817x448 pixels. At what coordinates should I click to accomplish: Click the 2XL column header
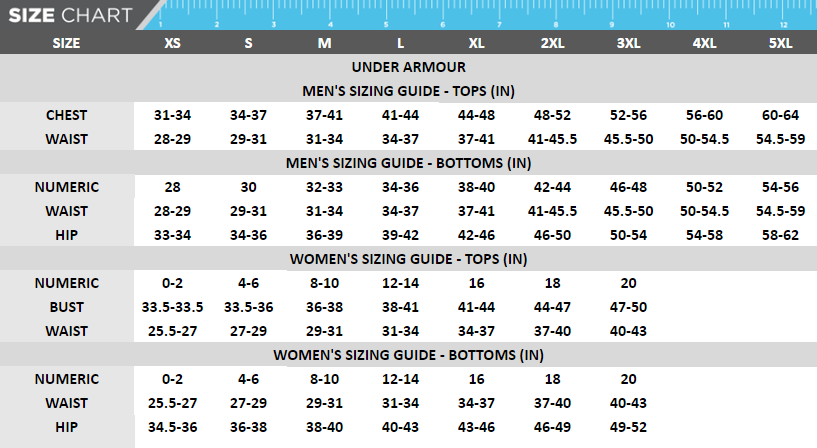tap(552, 43)
